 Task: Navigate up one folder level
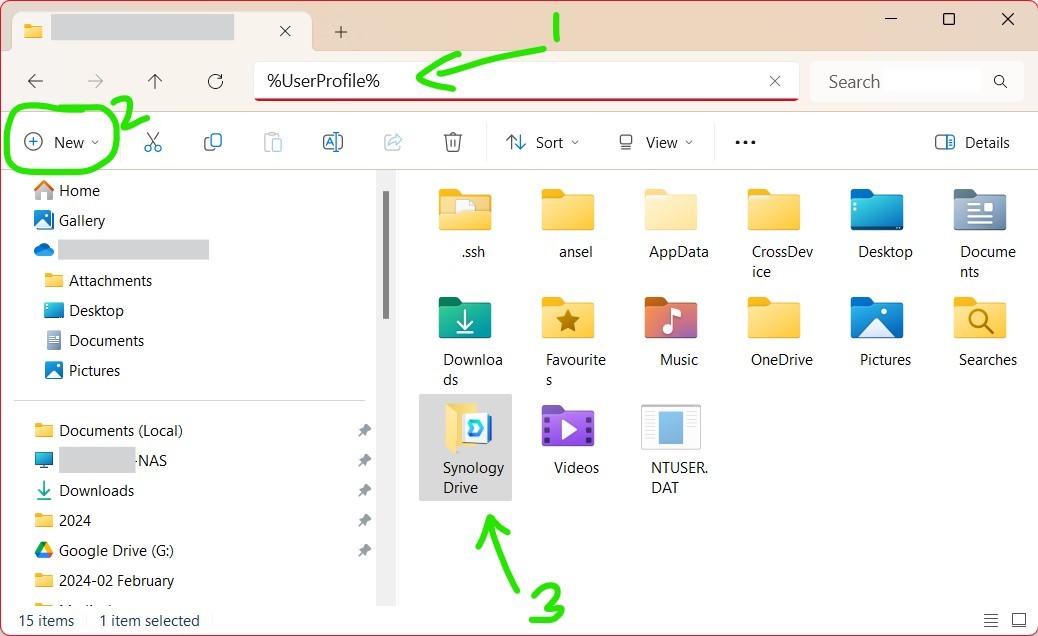pos(155,81)
